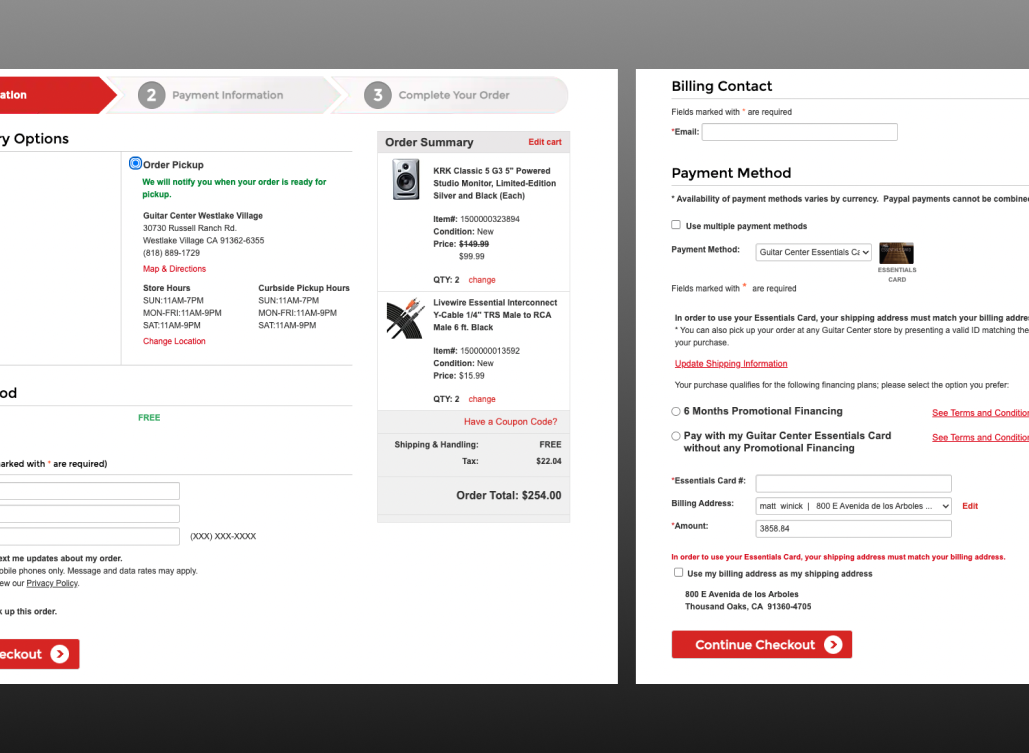Viewport: 1029px width, 753px height.
Task: Click the step 2 Payment Information number badge
Action: coord(152,95)
